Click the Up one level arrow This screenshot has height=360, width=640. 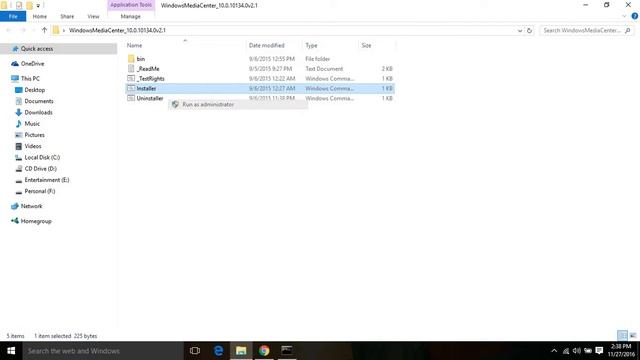tap(44, 30)
